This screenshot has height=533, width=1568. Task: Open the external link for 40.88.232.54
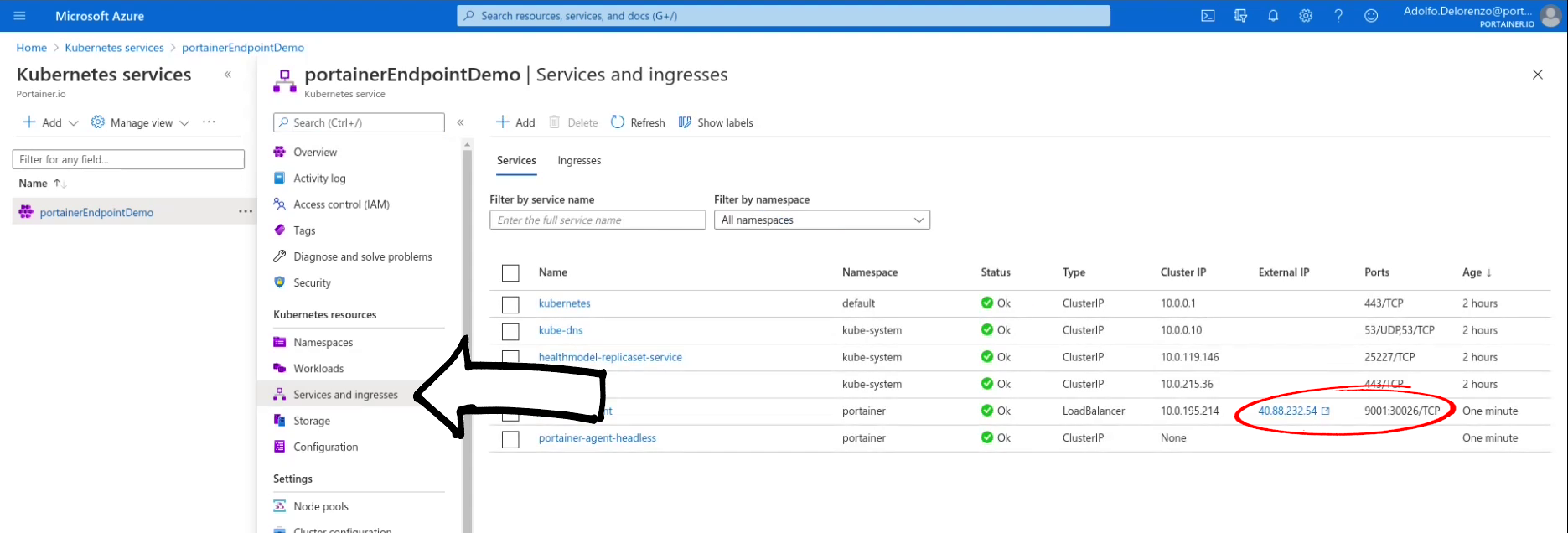point(1325,411)
